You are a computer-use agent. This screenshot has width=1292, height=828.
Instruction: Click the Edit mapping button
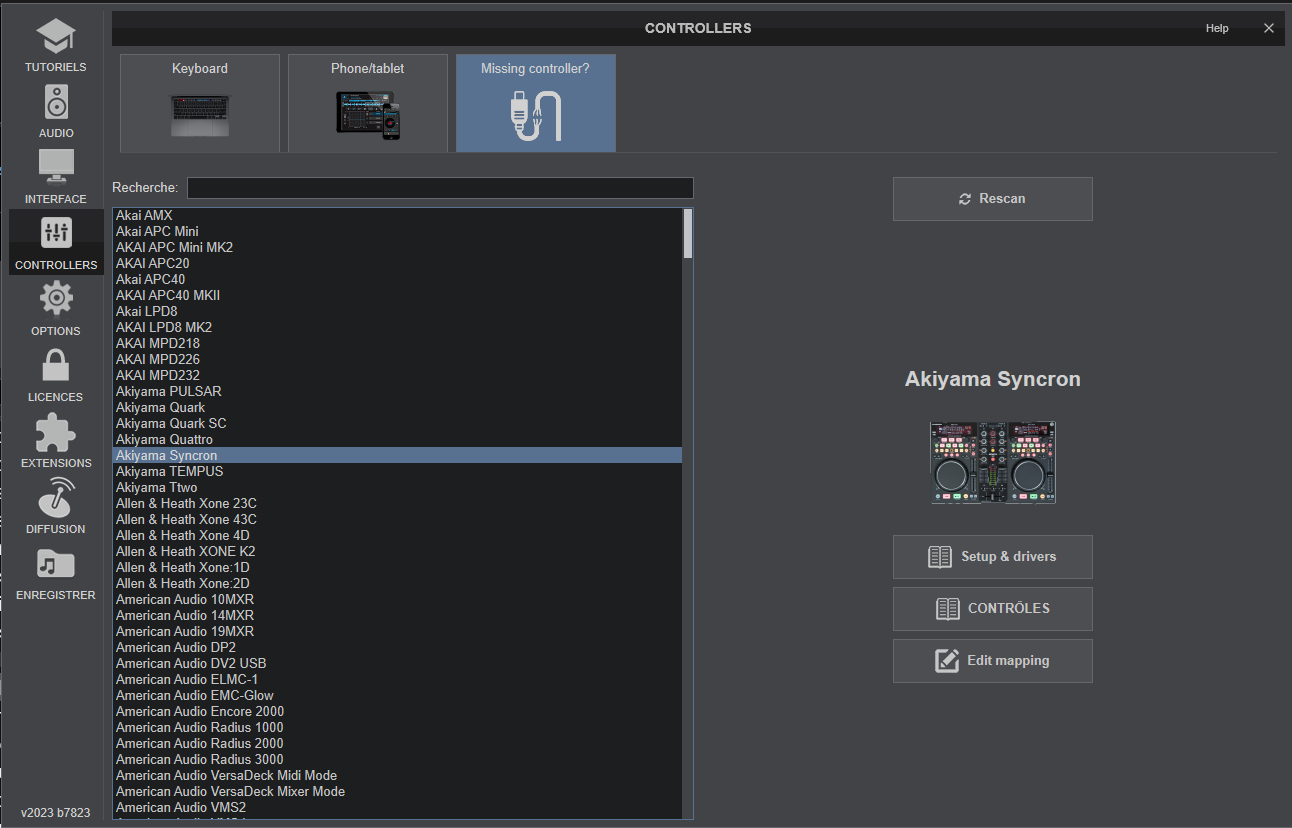pos(993,661)
